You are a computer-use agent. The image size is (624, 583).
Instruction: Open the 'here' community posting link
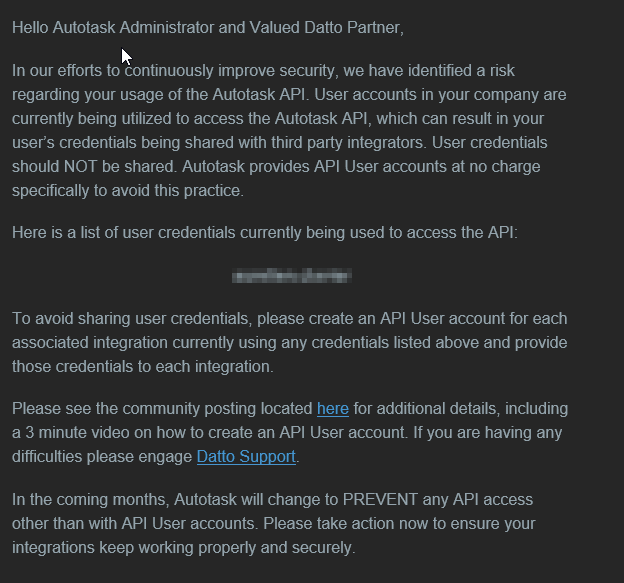(x=333, y=409)
